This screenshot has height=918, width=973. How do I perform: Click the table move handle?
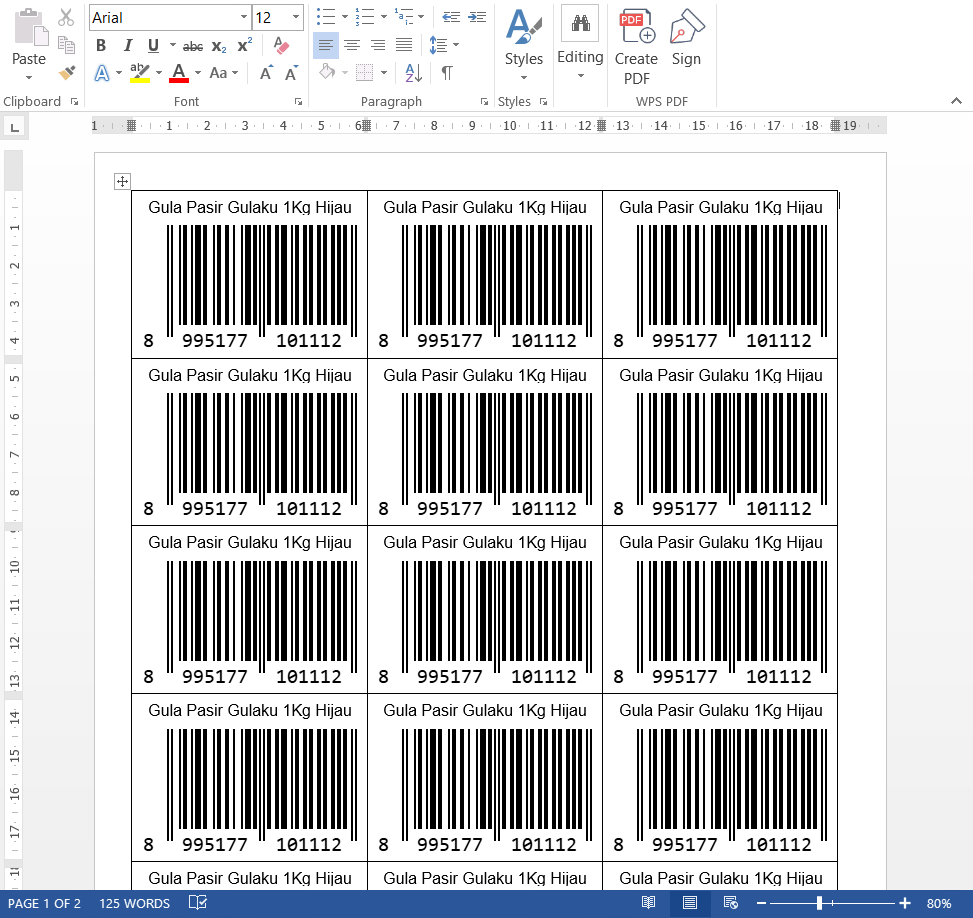pos(122,181)
